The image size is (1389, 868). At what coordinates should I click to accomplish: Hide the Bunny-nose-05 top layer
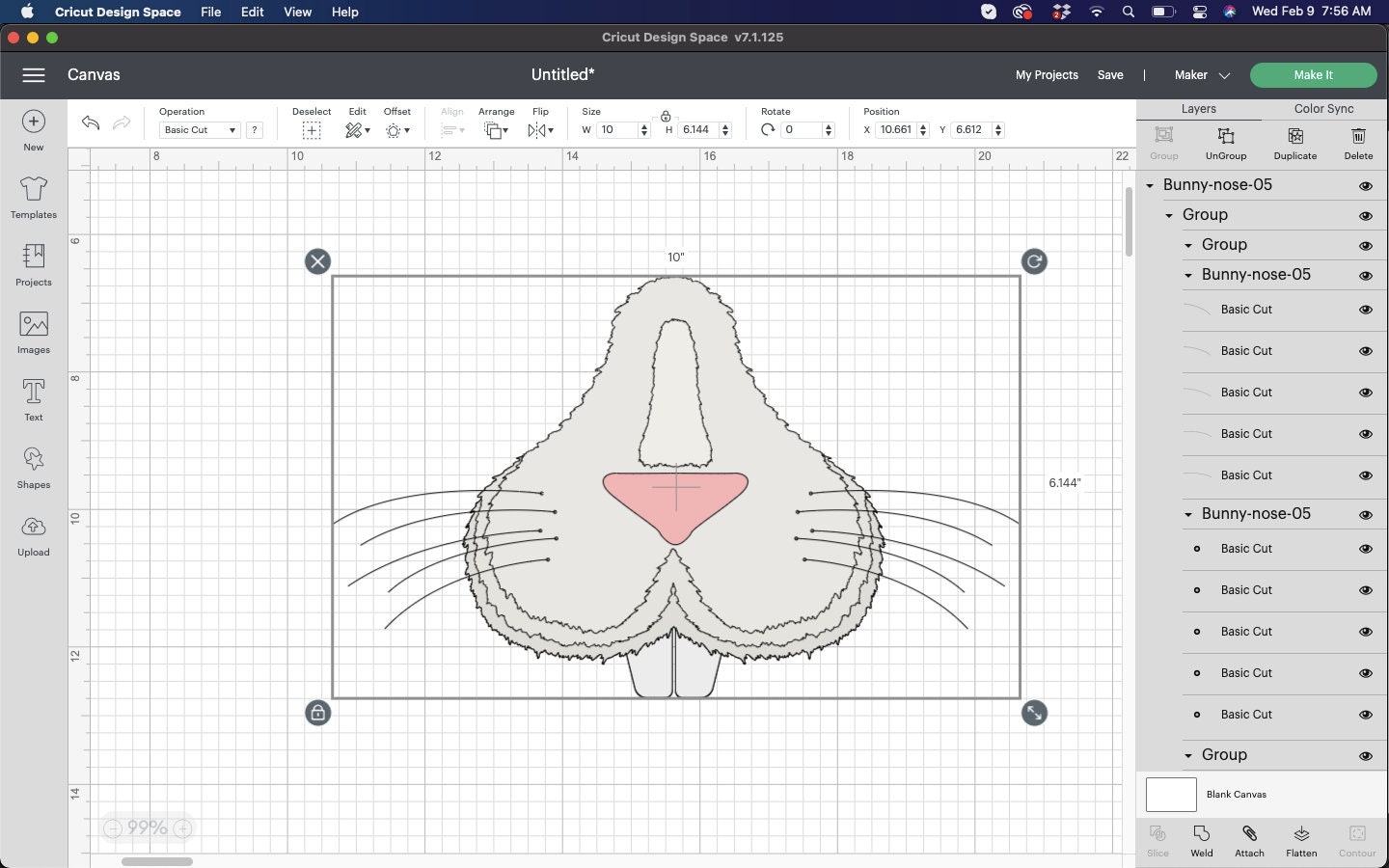coord(1367,185)
